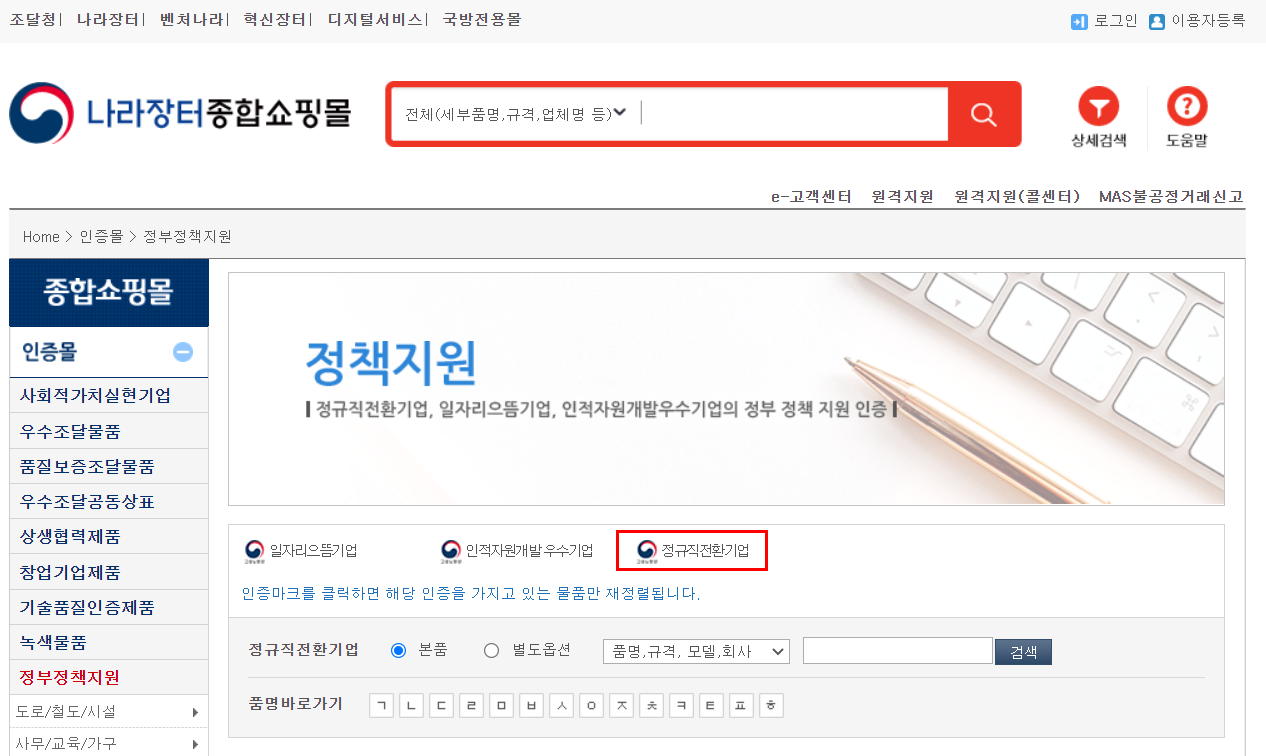Go to 국방전용몰 top link
Image resolution: width=1266 pixels, height=756 pixels.
tap(482, 19)
